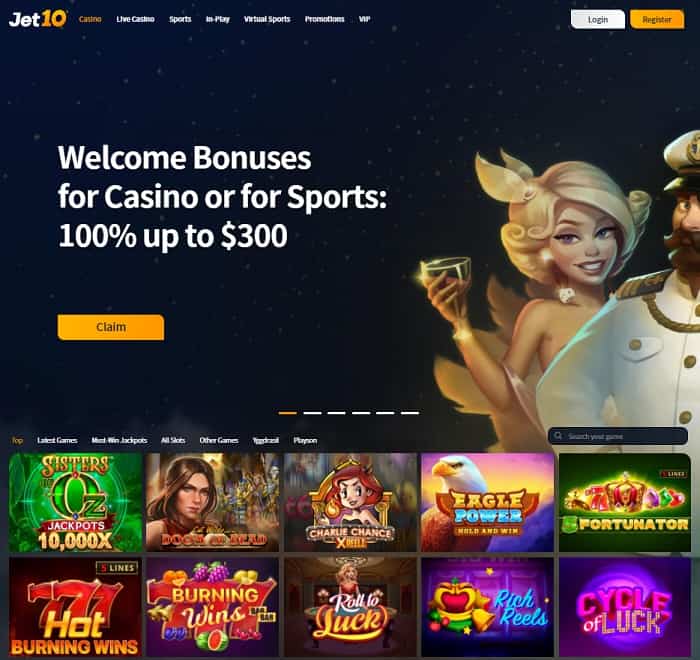Focus the Search your game field

618,436
